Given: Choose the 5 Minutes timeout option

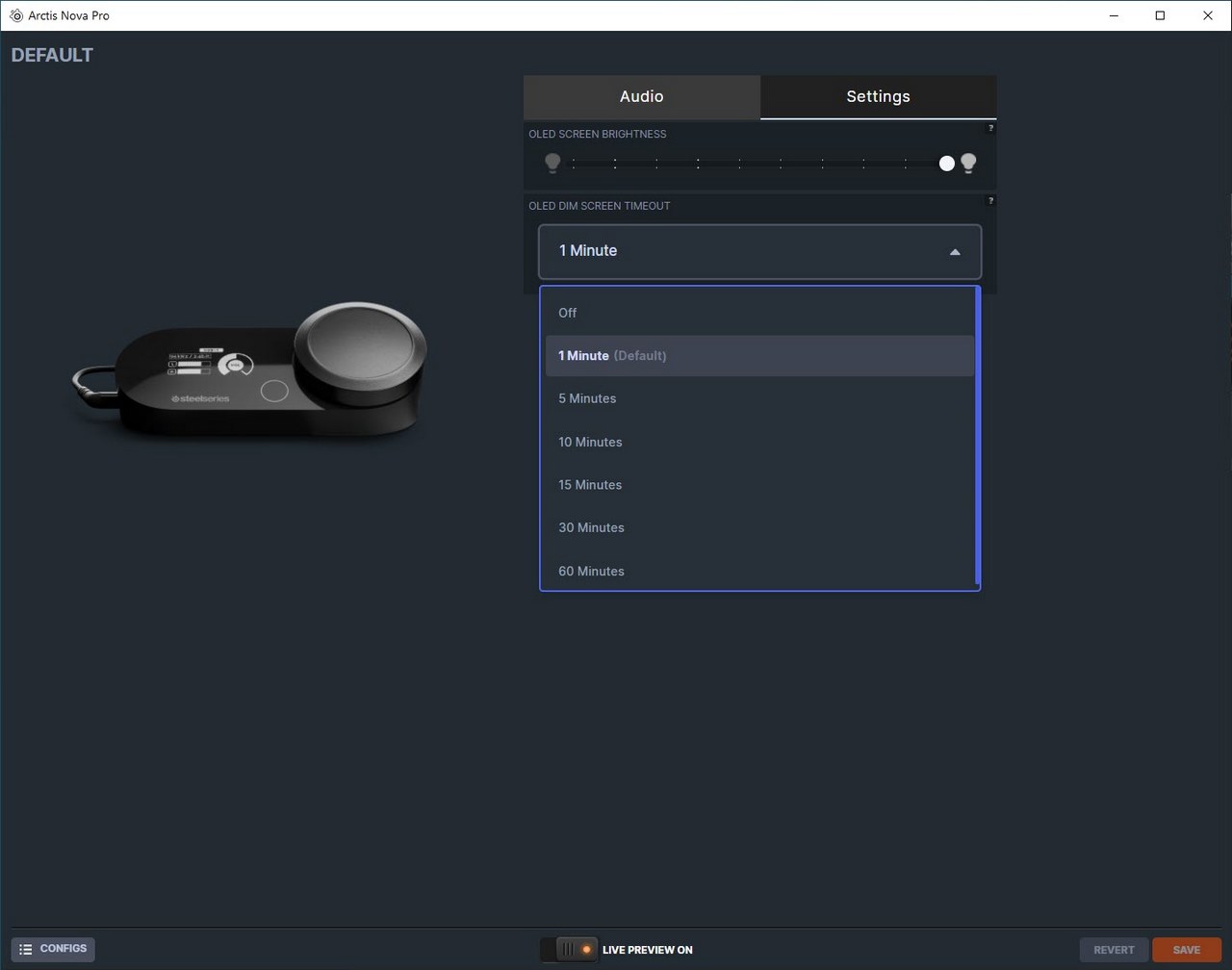Looking at the screenshot, I should tap(760, 398).
